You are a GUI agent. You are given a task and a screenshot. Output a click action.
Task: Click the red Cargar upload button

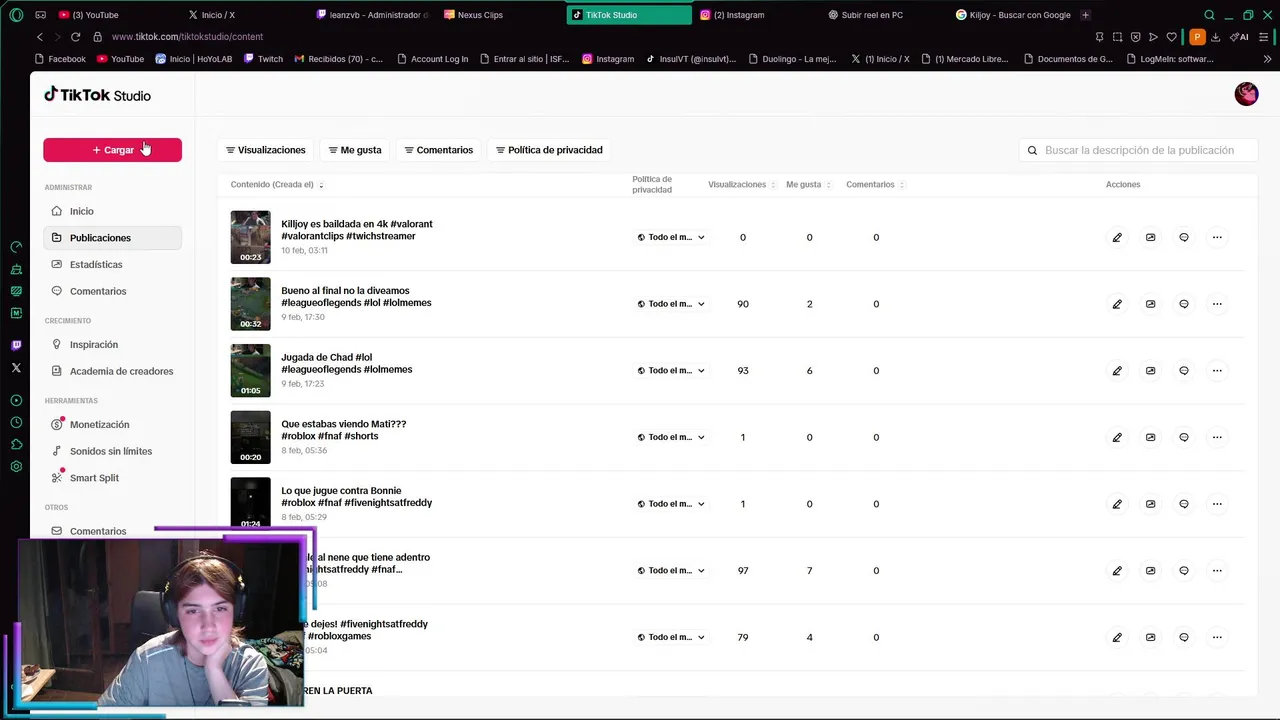pos(112,150)
